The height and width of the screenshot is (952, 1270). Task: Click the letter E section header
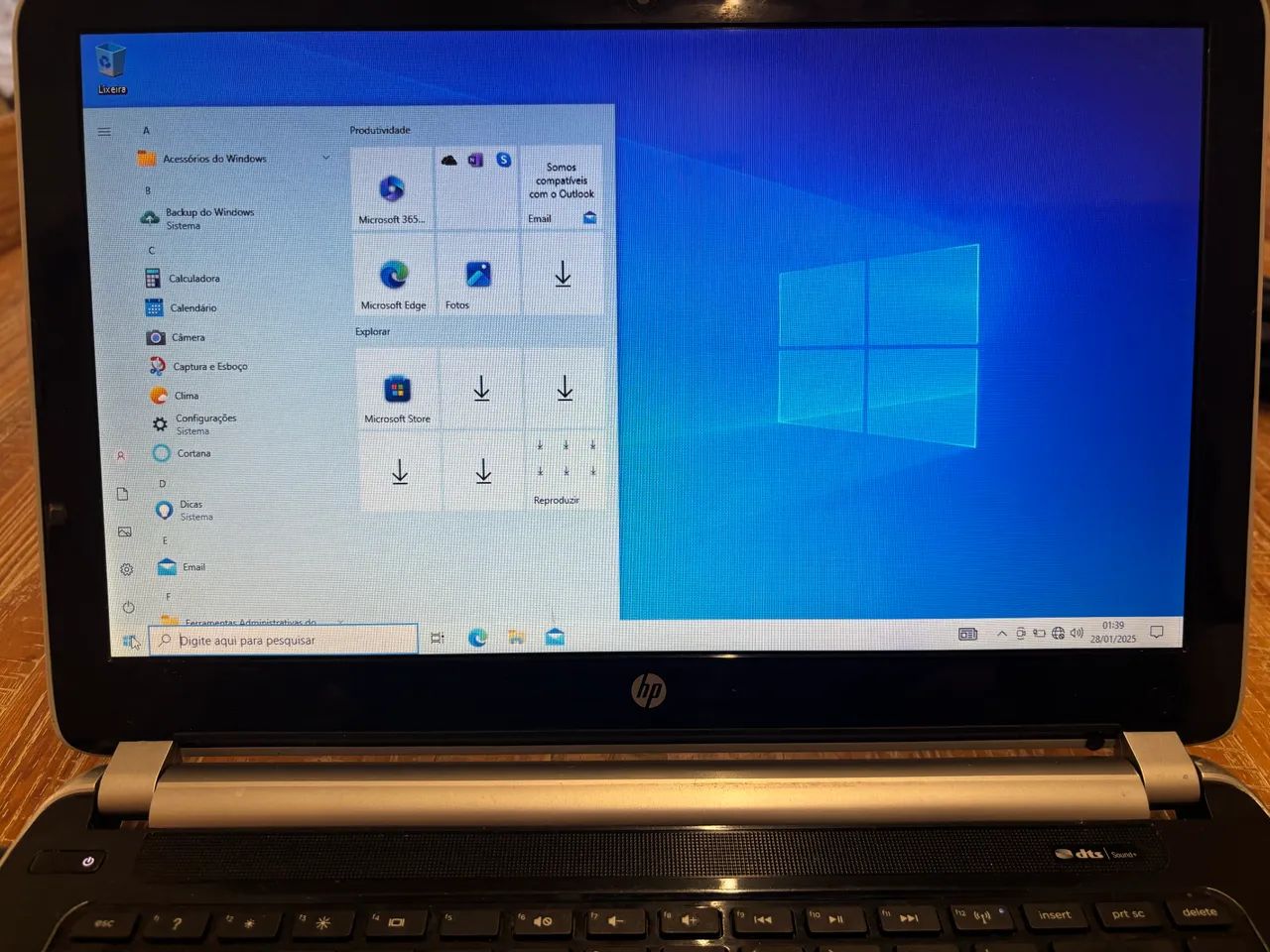click(x=165, y=540)
